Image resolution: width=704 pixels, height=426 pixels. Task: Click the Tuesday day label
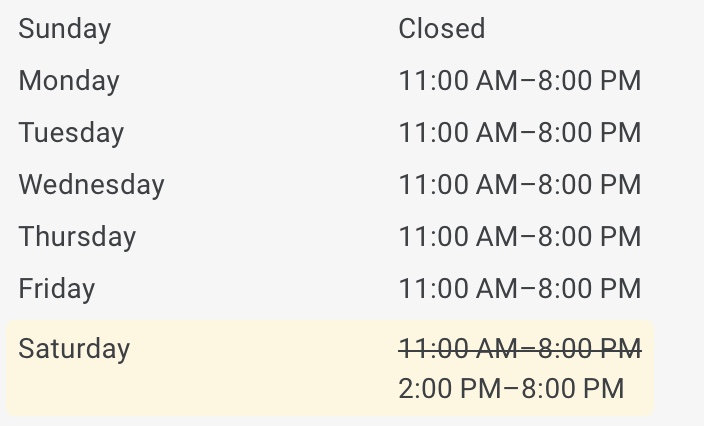coord(71,133)
